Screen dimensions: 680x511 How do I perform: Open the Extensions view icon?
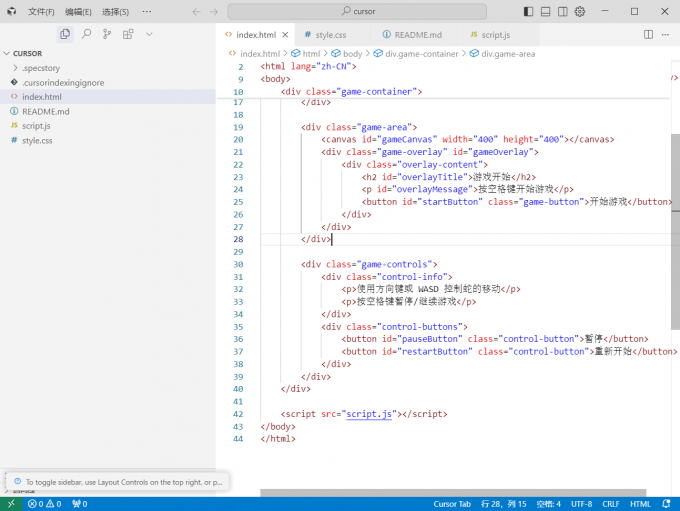(x=128, y=34)
